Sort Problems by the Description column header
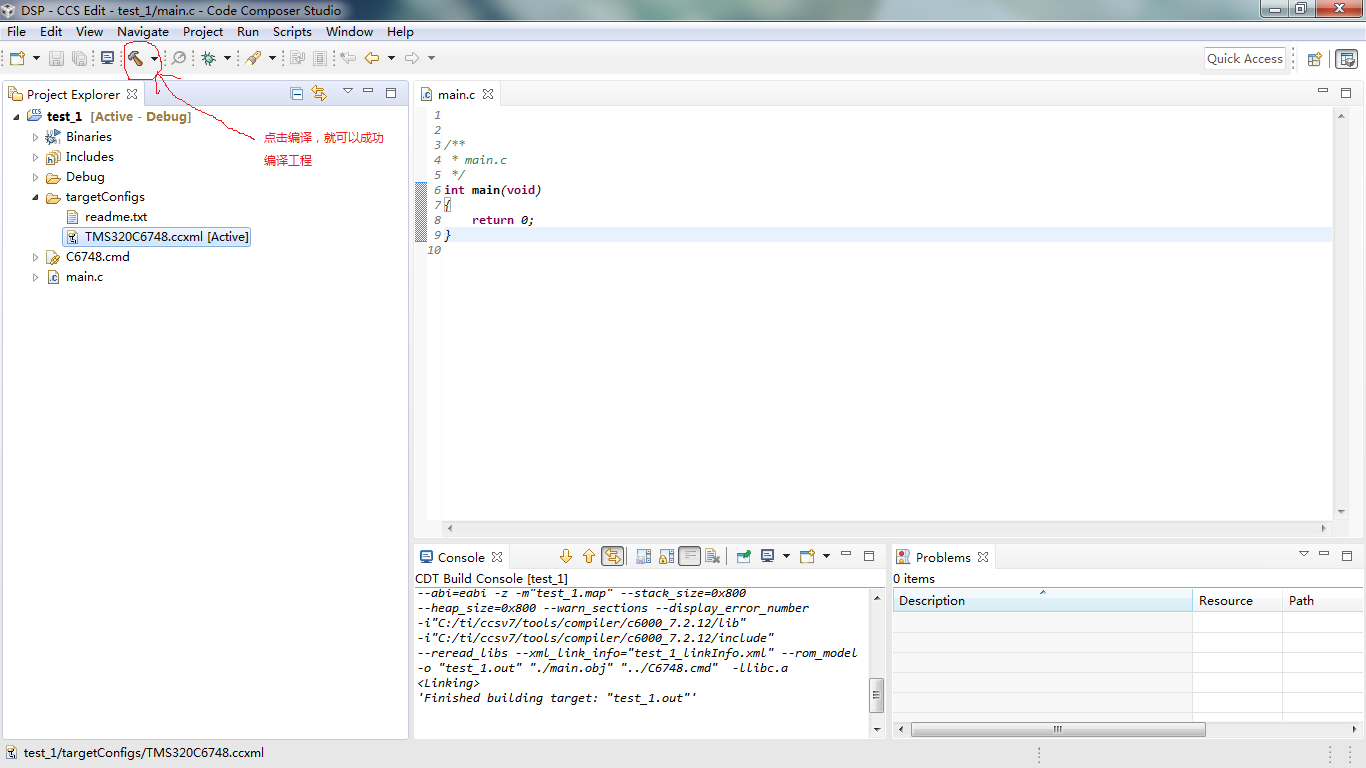 pyautogui.click(x=1042, y=601)
